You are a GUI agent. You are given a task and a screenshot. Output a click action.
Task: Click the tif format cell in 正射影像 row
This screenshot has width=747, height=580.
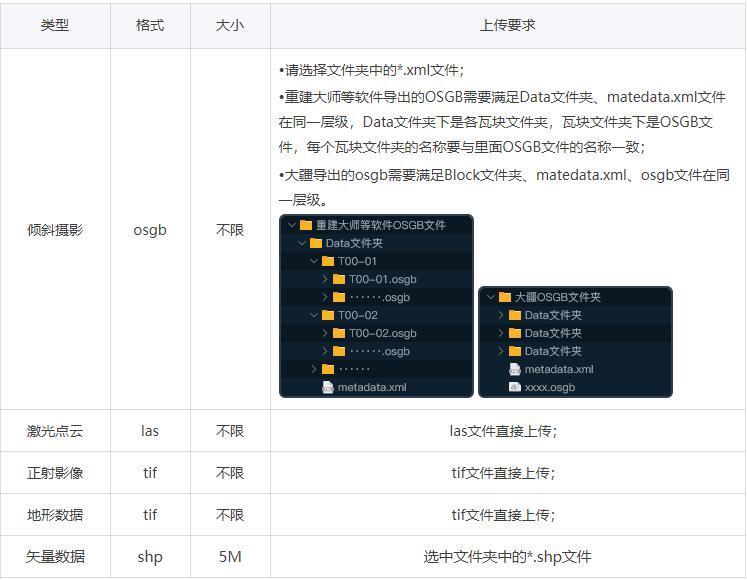point(150,473)
